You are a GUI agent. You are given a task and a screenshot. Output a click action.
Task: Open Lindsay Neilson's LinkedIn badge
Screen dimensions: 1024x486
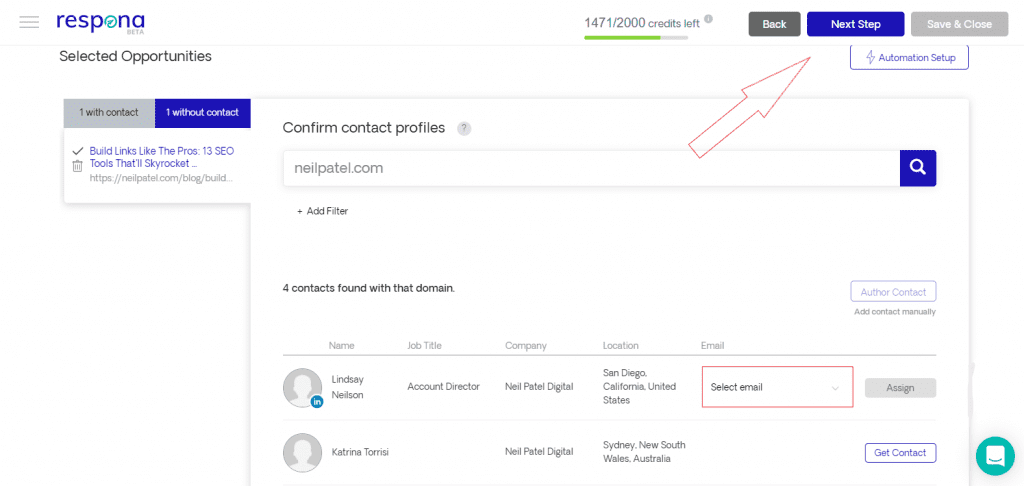point(317,402)
